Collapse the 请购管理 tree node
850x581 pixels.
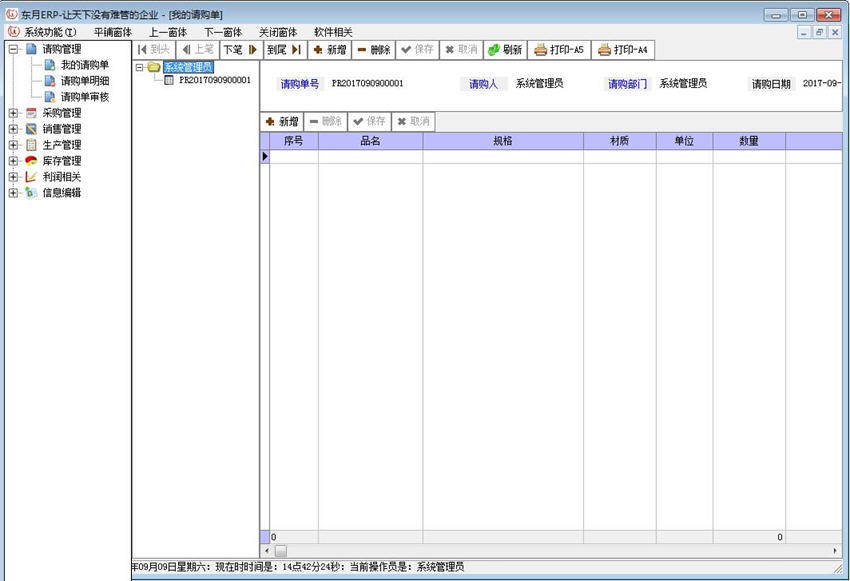pos(14,49)
